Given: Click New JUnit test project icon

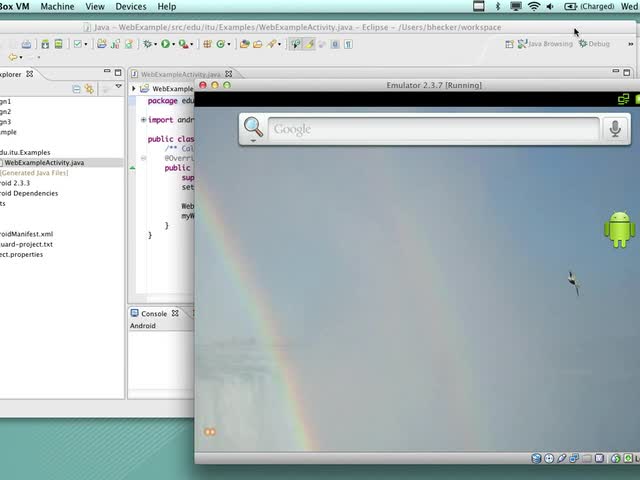Looking at the screenshot, I should point(115,44).
